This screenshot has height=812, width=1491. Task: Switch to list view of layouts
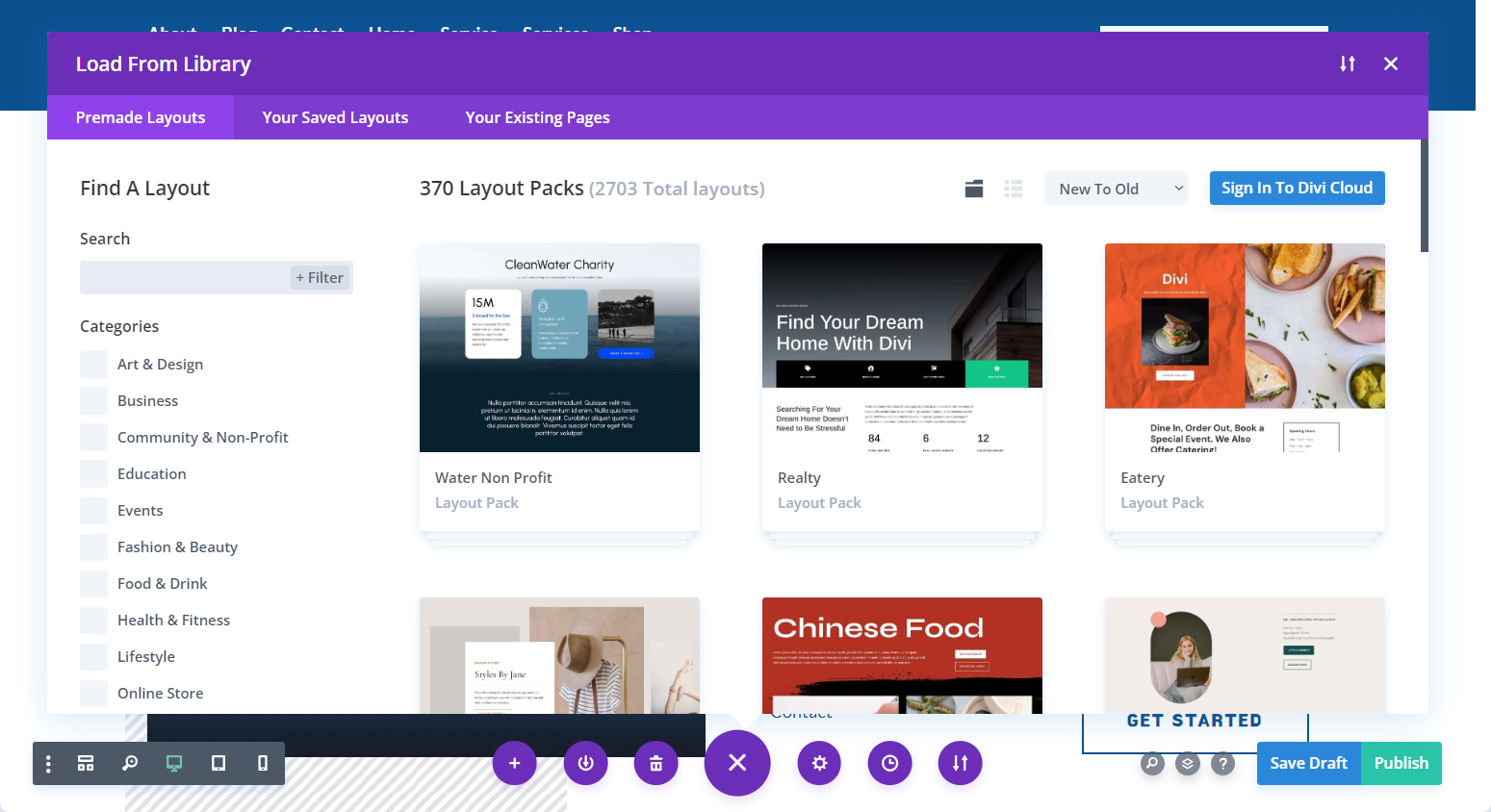(x=1014, y=189)
